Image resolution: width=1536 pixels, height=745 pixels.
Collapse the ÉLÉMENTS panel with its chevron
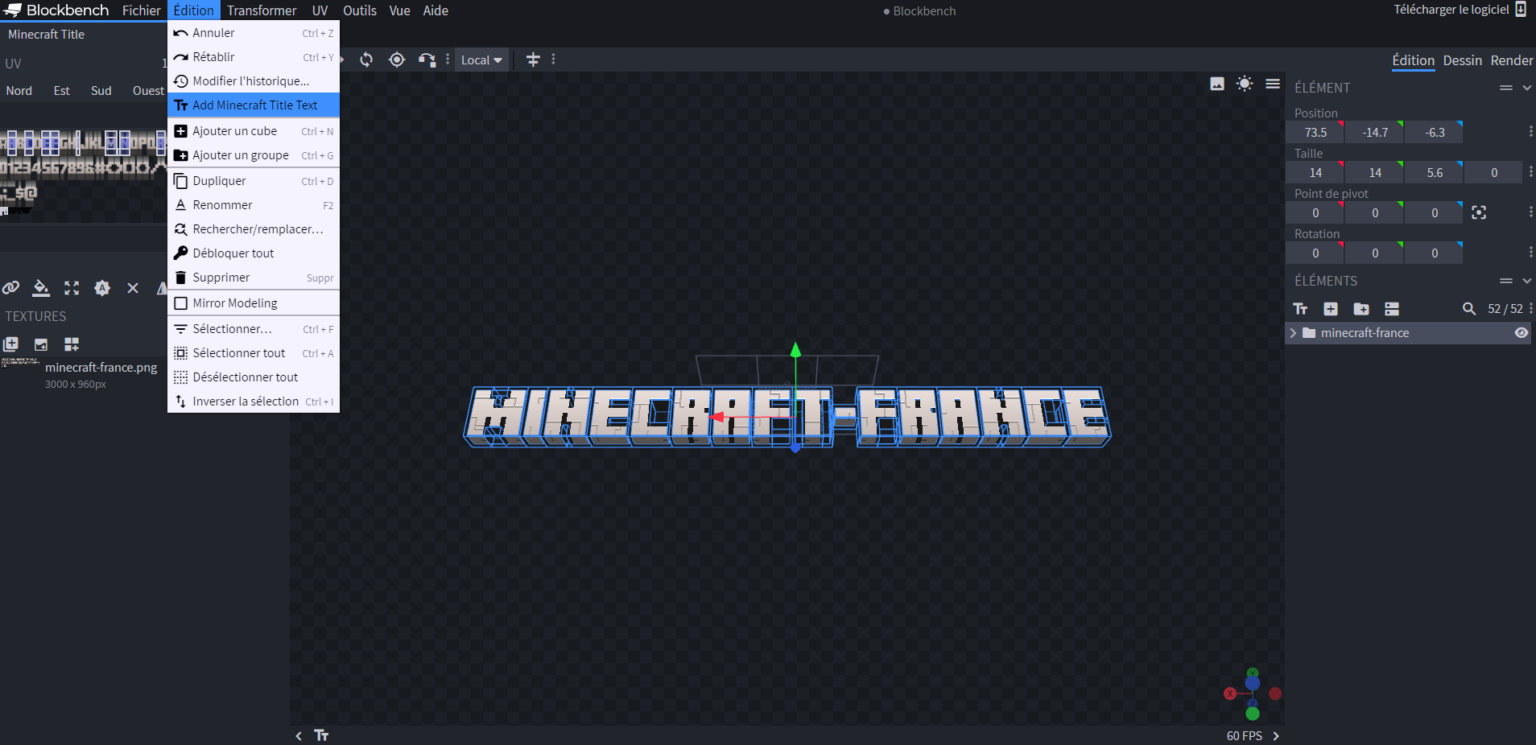click(1524, 280)
